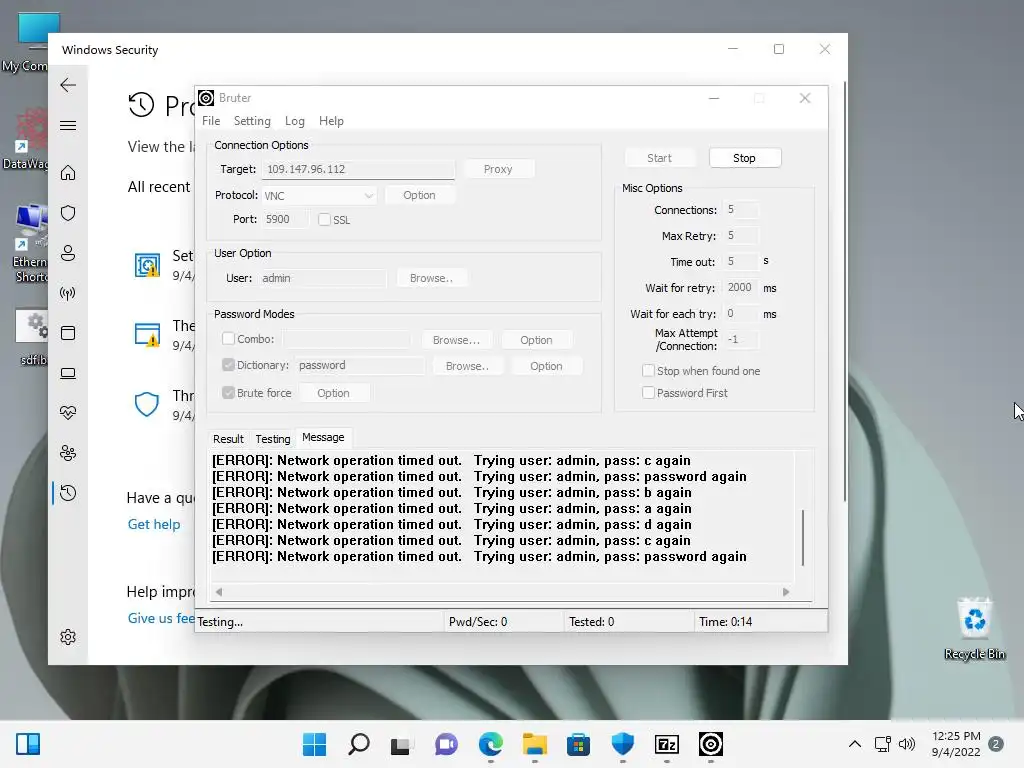Click the Start button in Bruter
Viewport: 1024px width, 768px height.
pyautogui.click(x=659, y=158)
